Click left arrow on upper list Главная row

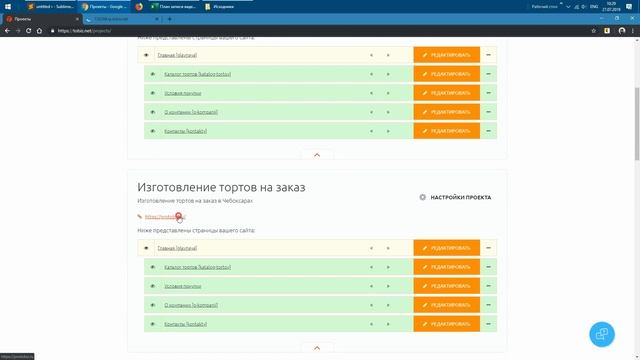point(371,55)
